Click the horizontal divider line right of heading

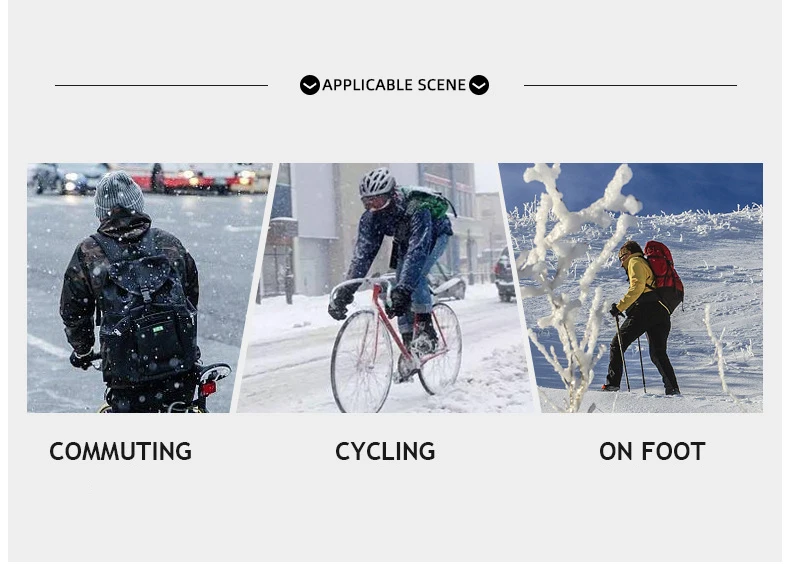630,85
